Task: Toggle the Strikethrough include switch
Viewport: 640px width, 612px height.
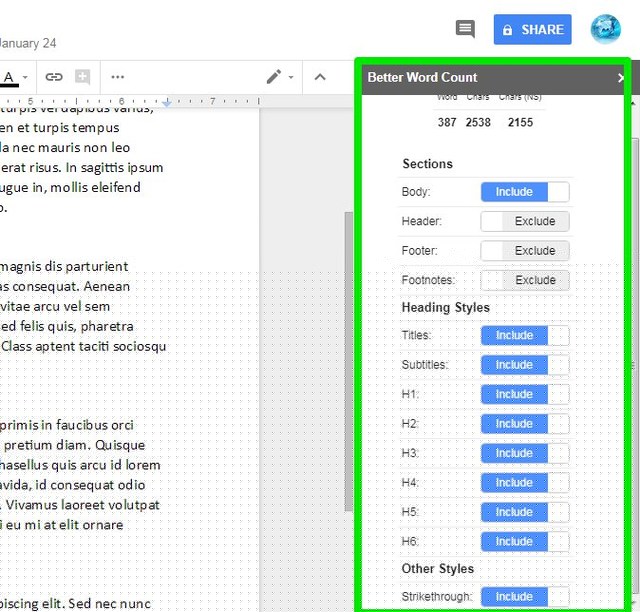Action: point(525,596)
